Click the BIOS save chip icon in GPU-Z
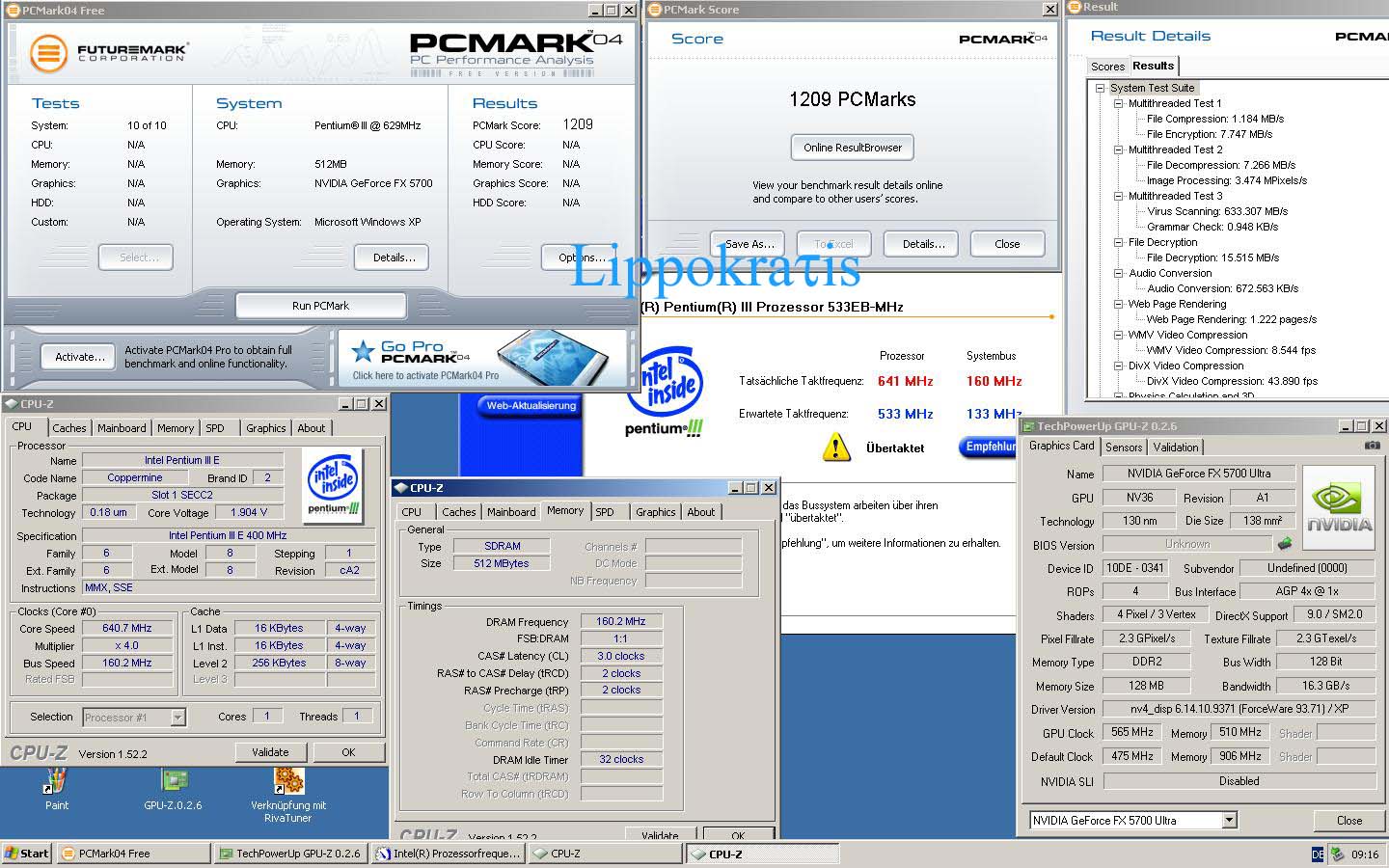Viewport: 1389px width, 868px height. click(x=1284, y=544)
